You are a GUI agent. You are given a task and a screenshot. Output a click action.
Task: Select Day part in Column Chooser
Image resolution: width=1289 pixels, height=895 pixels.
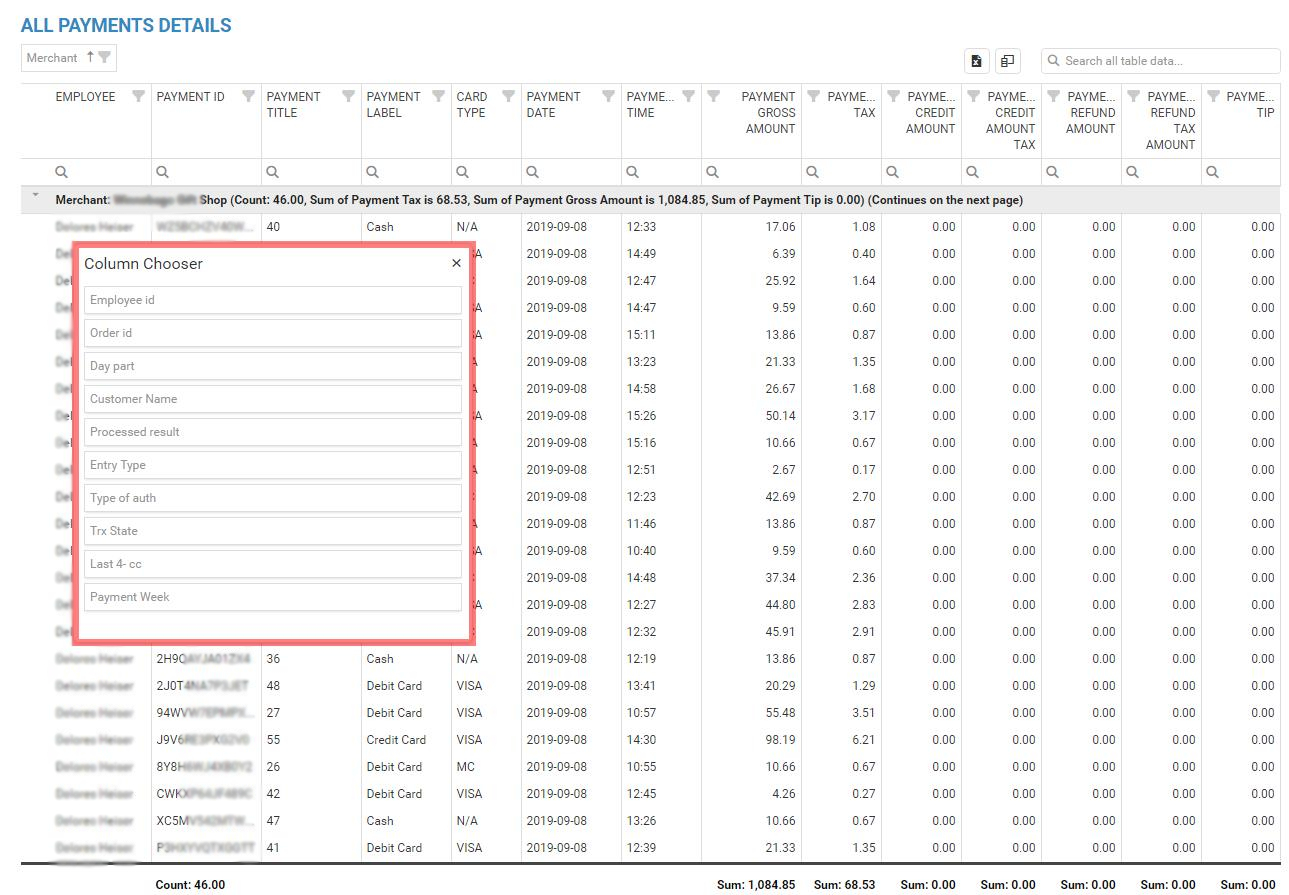point(273,366)
